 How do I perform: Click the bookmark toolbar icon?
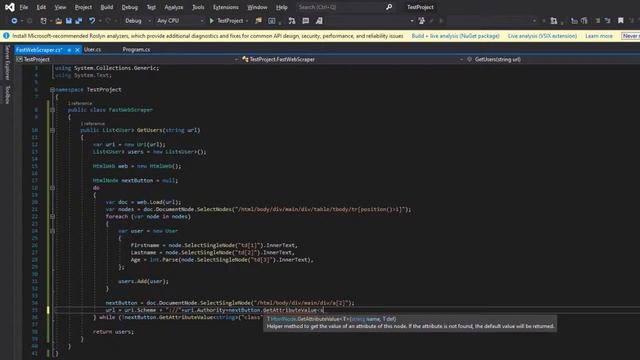point(620,20)
